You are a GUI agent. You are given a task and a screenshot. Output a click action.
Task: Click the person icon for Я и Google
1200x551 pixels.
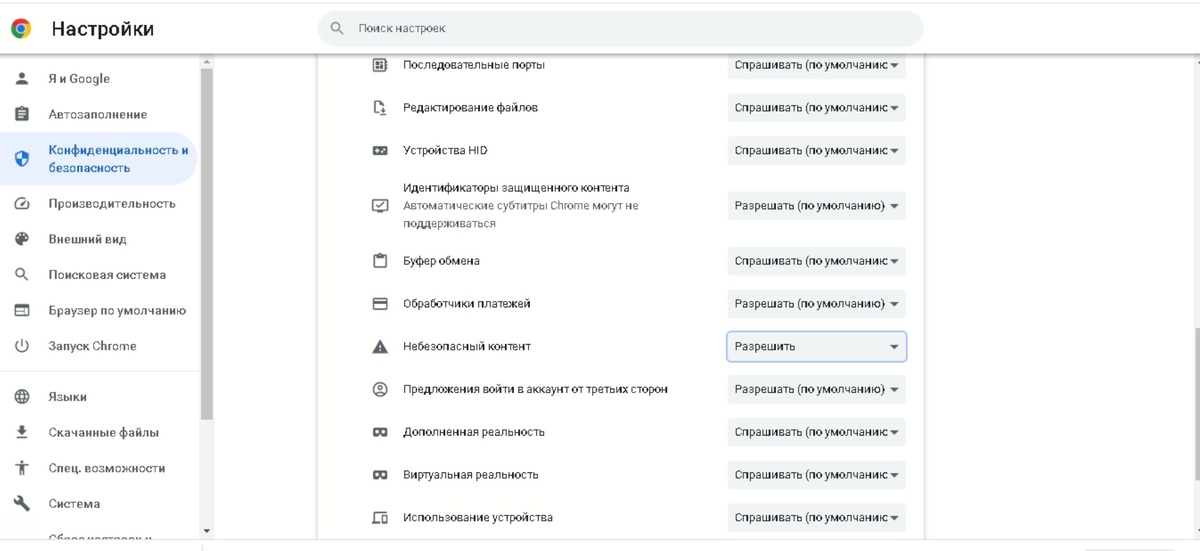coord(22,79)
